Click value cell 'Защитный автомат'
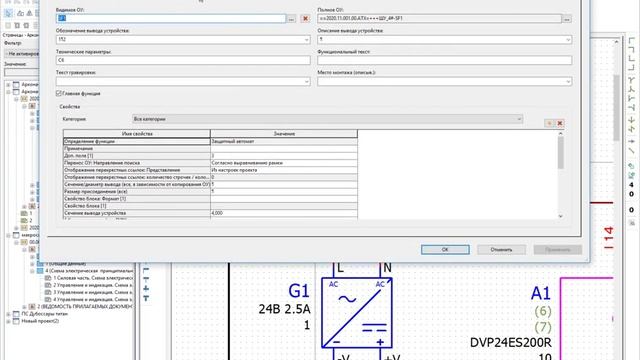The width and height of the screenshot is (640, 360). coord(284,141)
